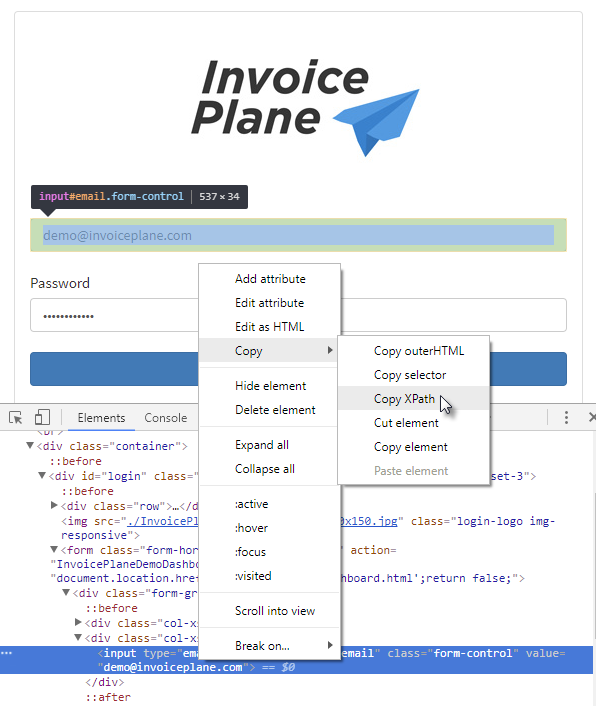Switch to the Console tab
The width and height of the screenshot is (596, 706).
(x=166, y=418)
